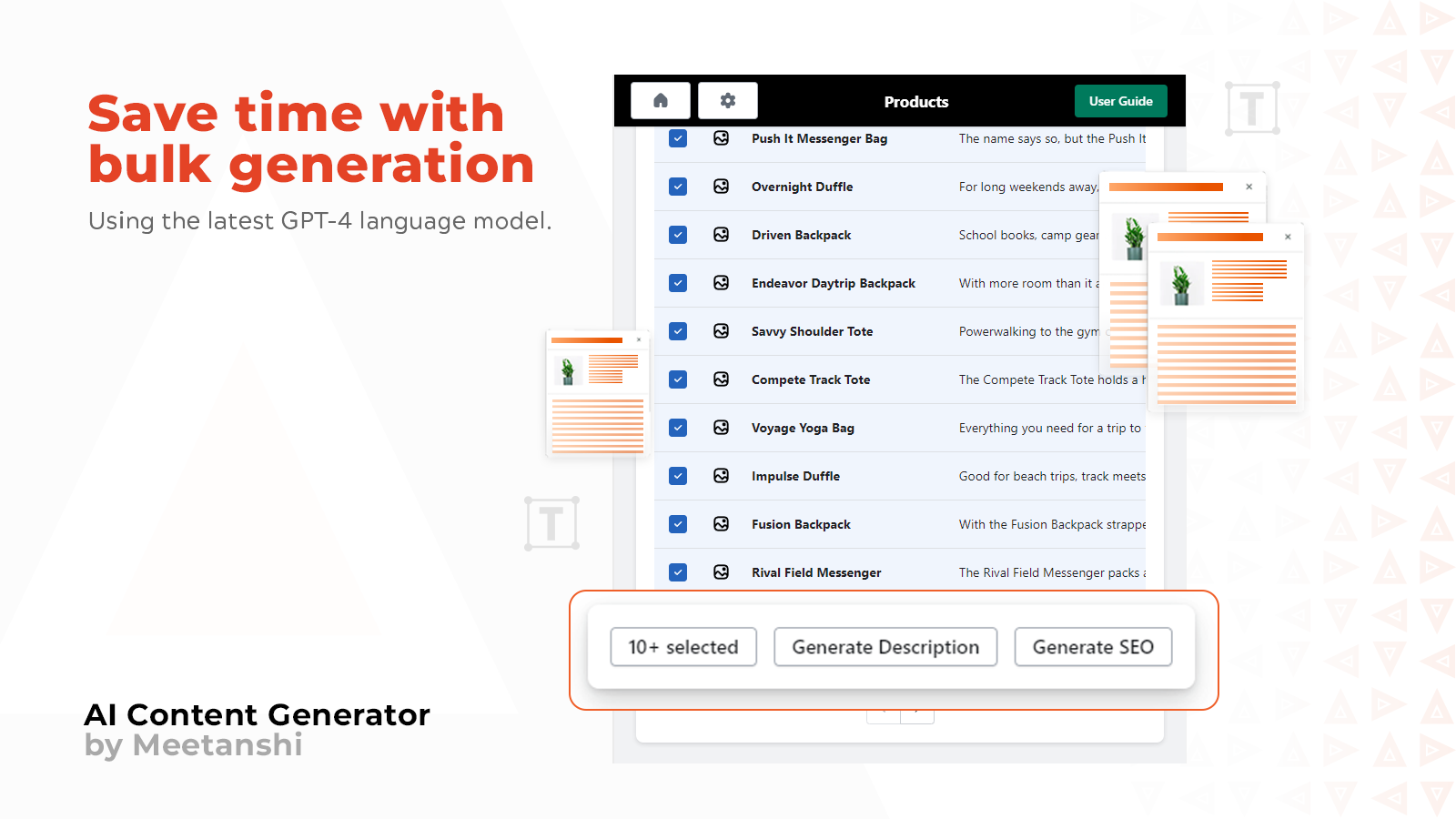The image size is (1456, 819).
Task: Uncheck the Voyage Yoga Bag checkbox
Action: (678, 428)
